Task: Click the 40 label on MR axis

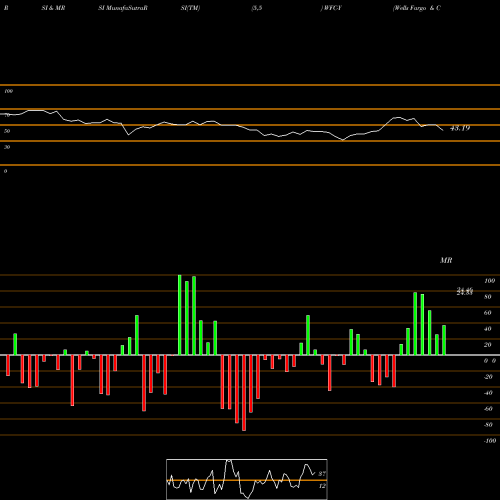Action: pos(488,329)
